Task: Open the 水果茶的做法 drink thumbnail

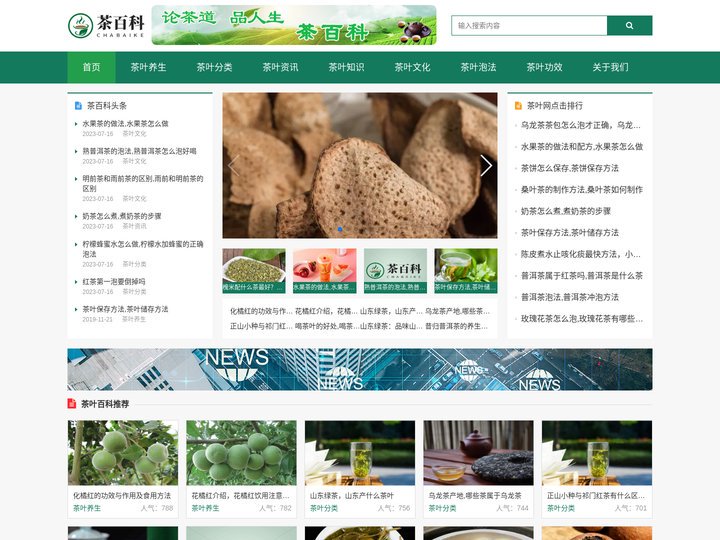Action: [325, 271]
